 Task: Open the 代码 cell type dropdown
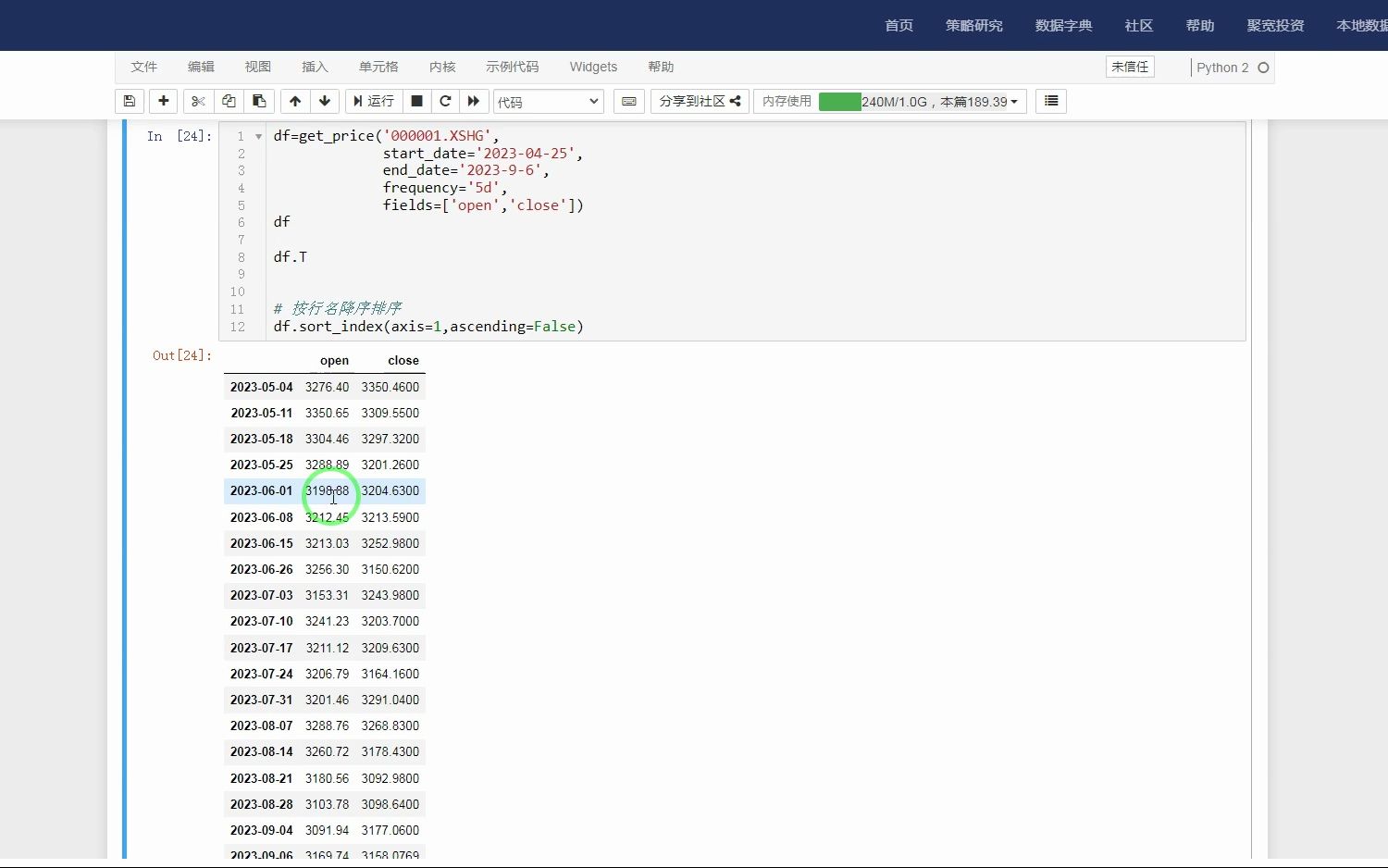pos(549,102)
